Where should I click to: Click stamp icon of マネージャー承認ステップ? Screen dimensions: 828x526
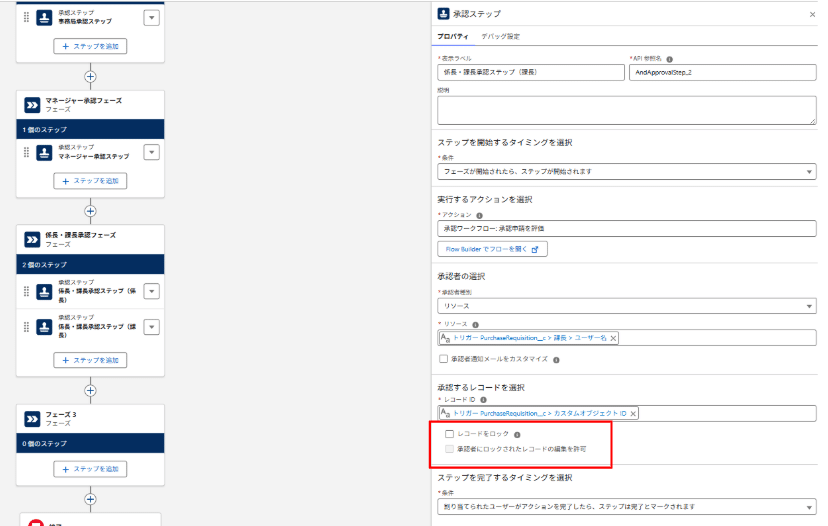[44, 153]
